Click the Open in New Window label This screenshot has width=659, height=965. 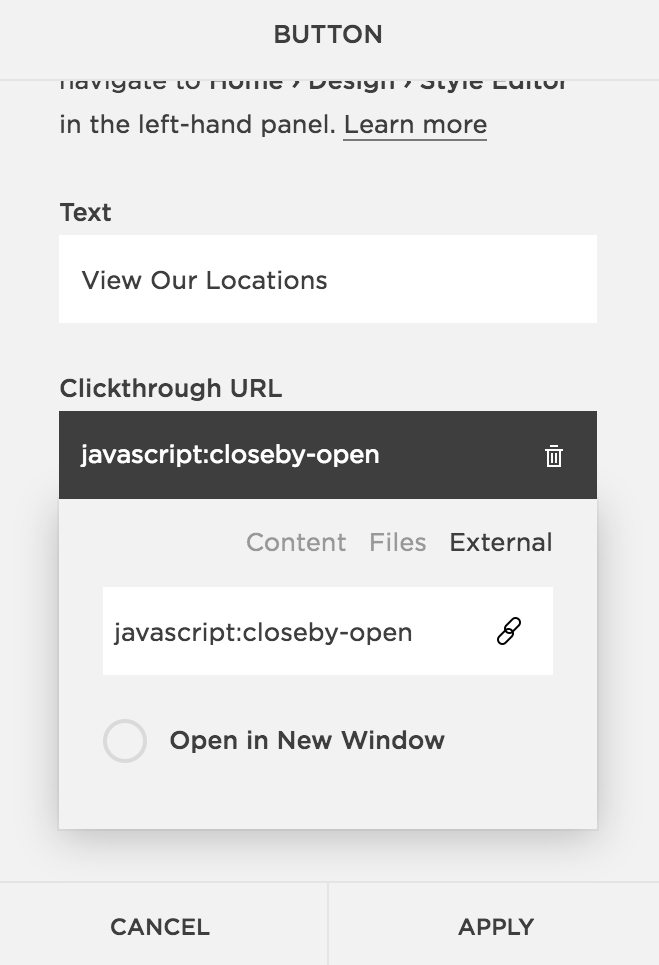(306, 740)
